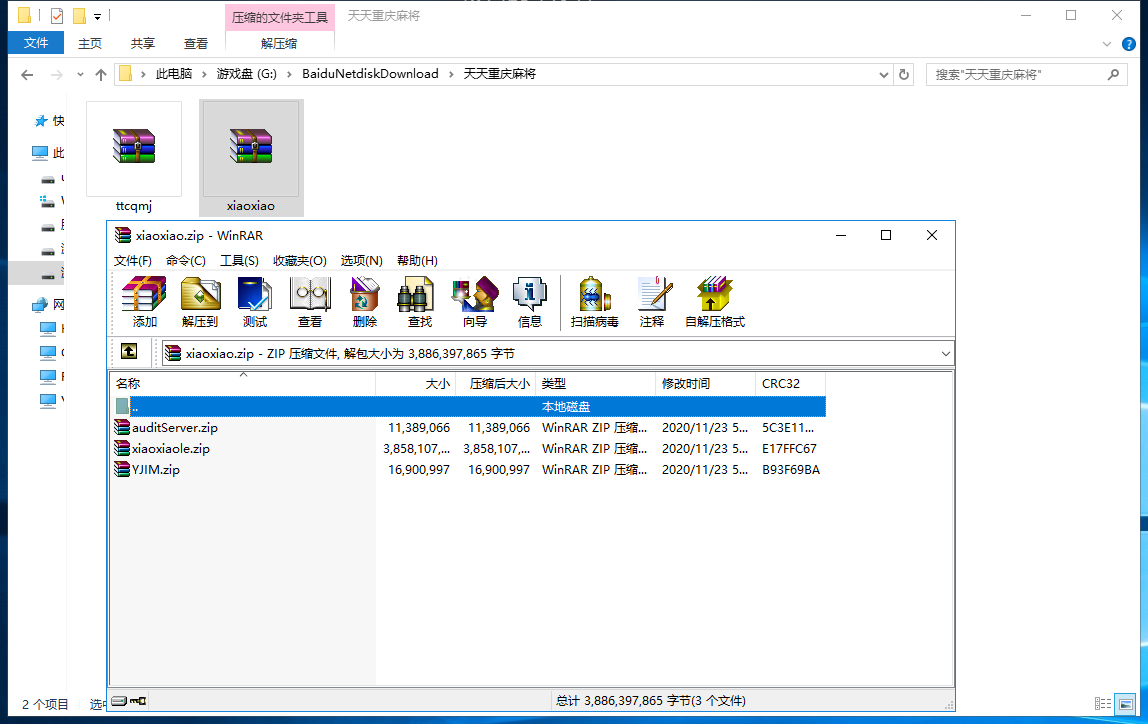Open the Extract (解压缩) ribbon tab

click(279, 43)
